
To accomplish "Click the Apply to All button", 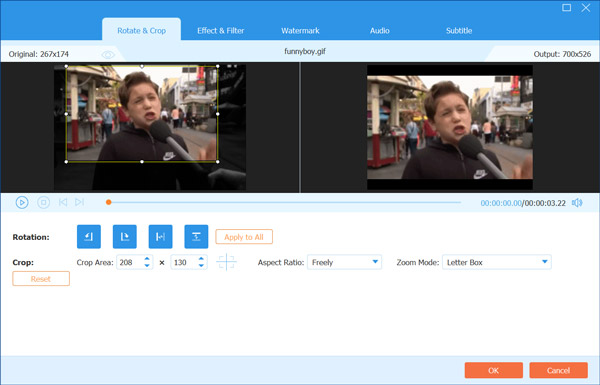I will 244,237.
